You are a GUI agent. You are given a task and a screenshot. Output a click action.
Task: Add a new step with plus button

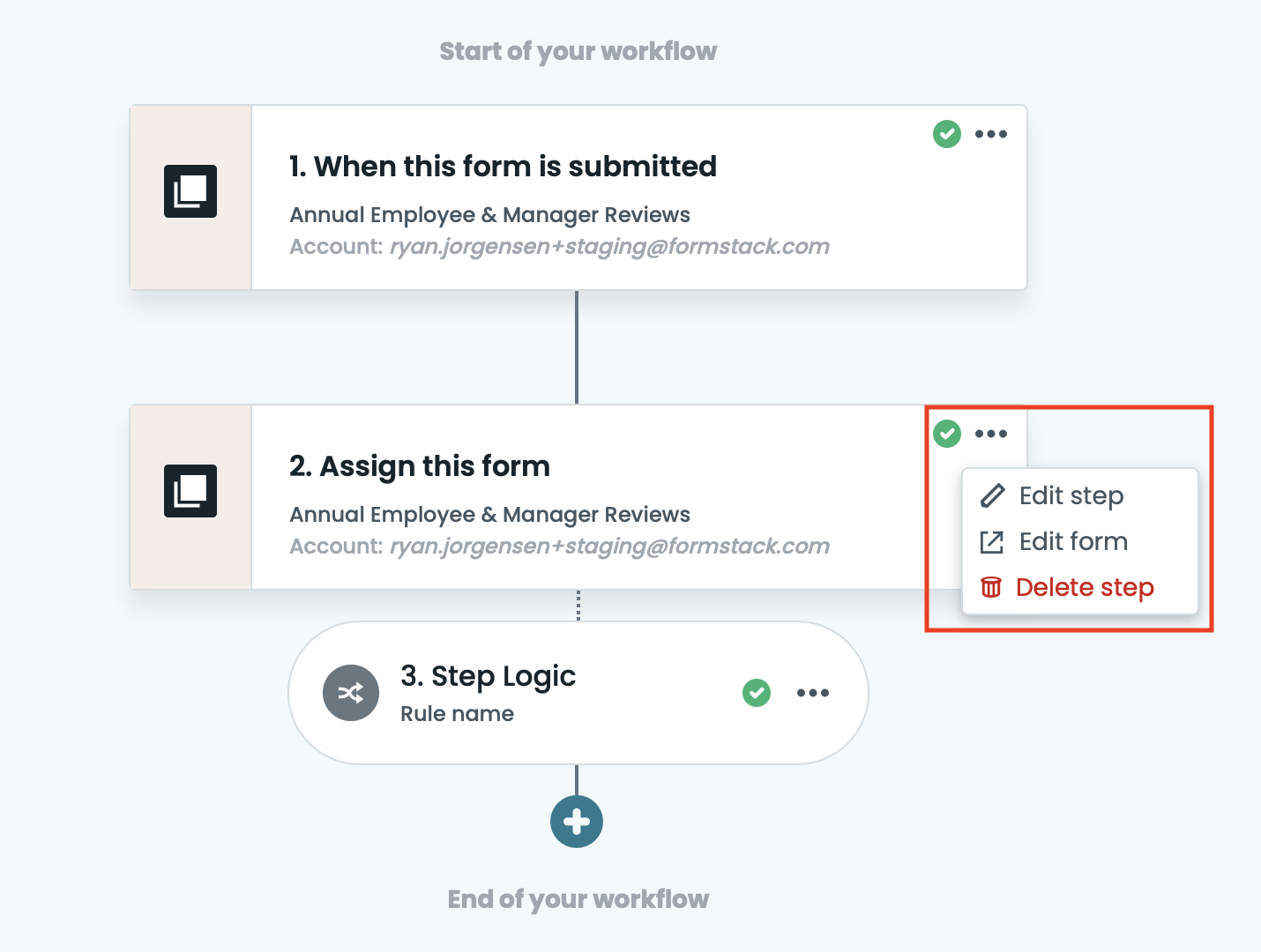[577, 822]
